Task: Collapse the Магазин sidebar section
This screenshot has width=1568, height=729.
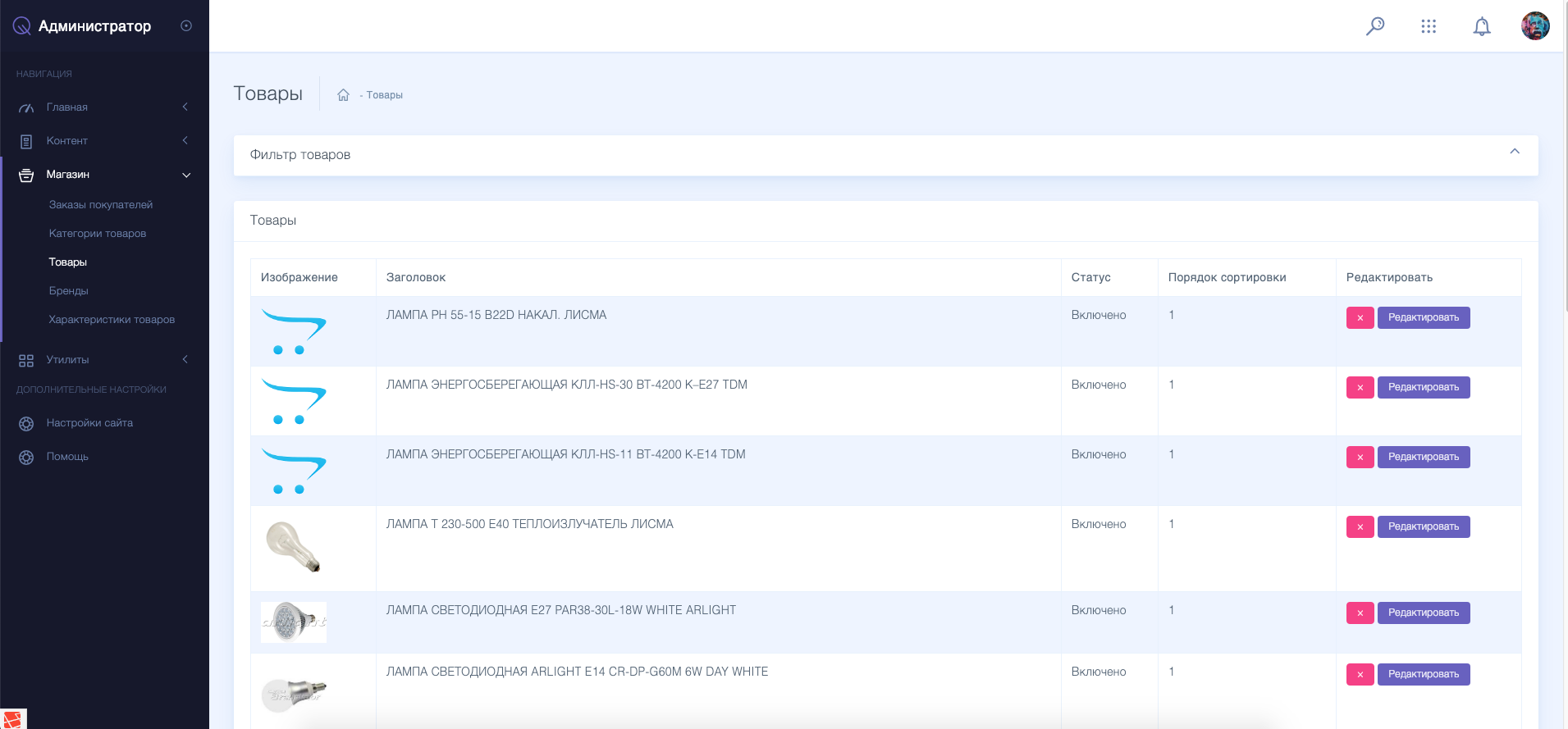Action: pyautogui.click(x=104, y=175)
